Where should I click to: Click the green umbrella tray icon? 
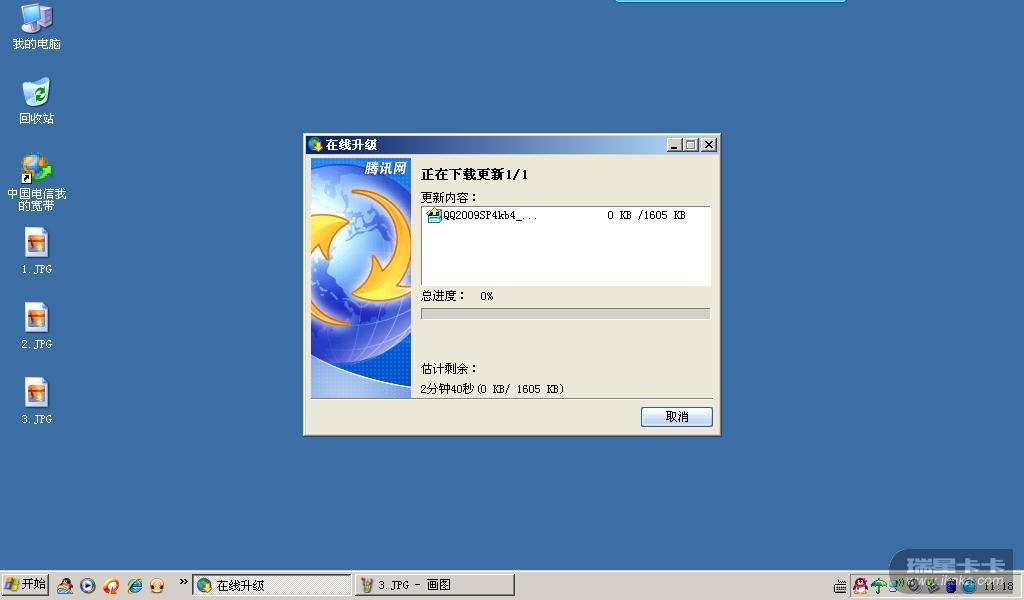pos(878,586)
